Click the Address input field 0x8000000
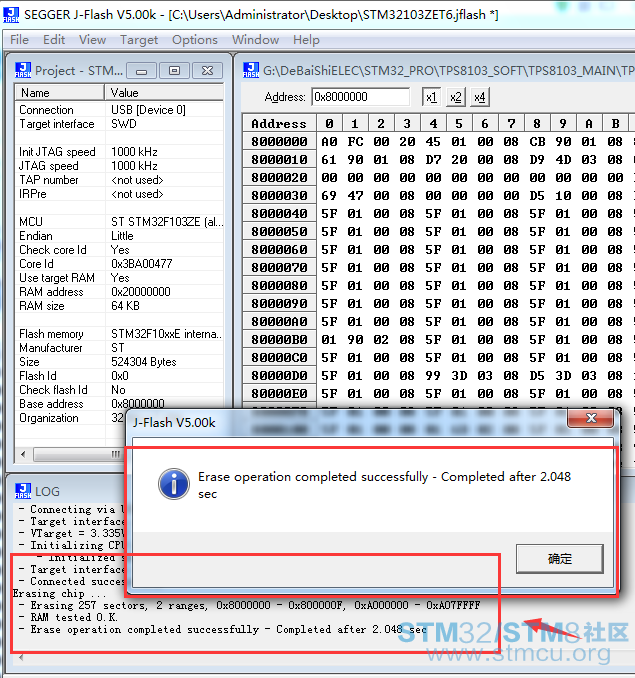The image size is (635, 678). point(361,96)
